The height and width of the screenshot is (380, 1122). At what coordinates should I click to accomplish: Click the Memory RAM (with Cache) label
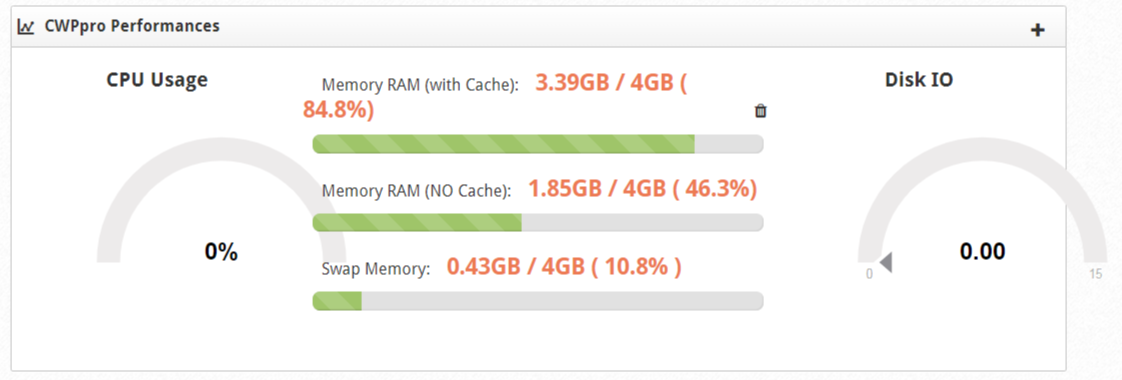click(x=420, y=85)
